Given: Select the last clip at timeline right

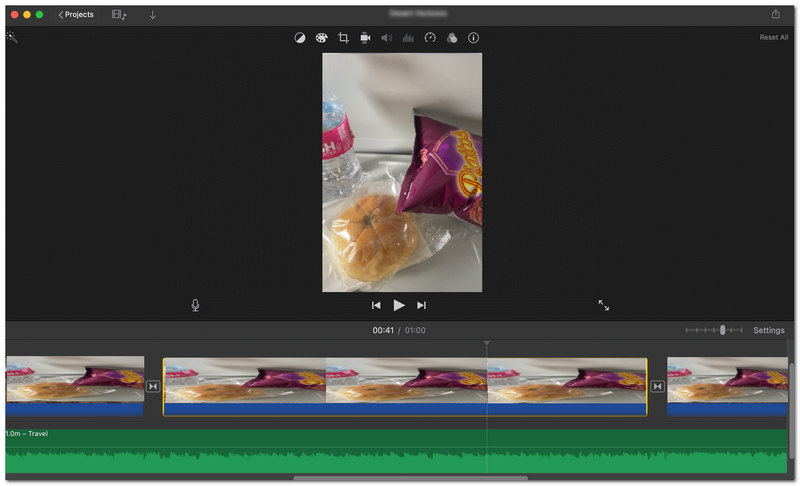Looking at the screenshot, I should coord(728,386).
